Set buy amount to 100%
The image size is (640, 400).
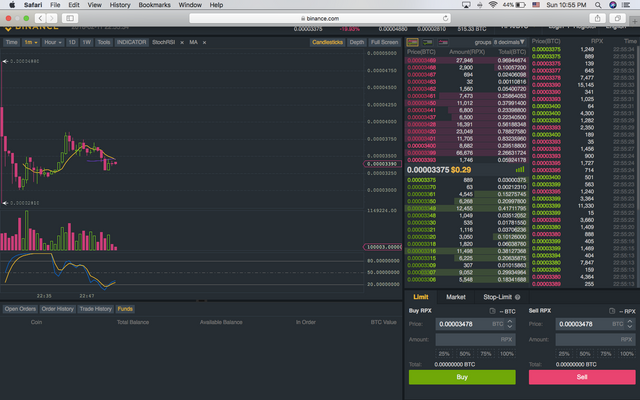pyautogui.click(x=507, y=354)
